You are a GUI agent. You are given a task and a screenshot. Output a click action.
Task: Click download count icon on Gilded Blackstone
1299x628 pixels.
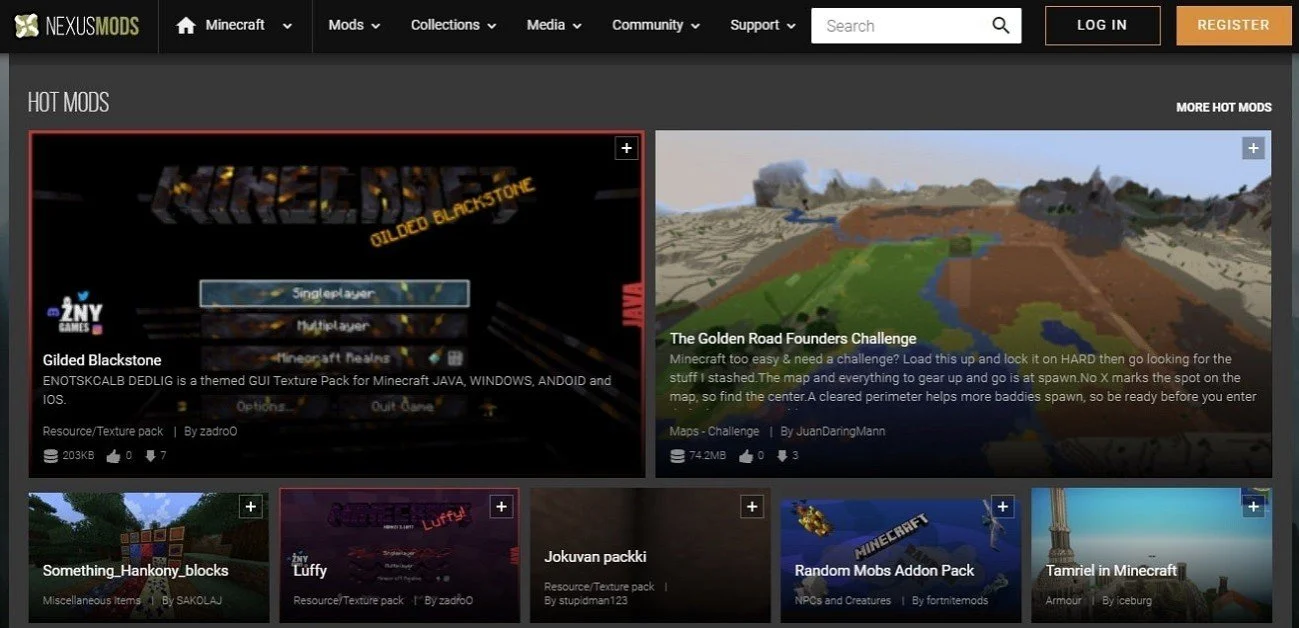point(150,456)
